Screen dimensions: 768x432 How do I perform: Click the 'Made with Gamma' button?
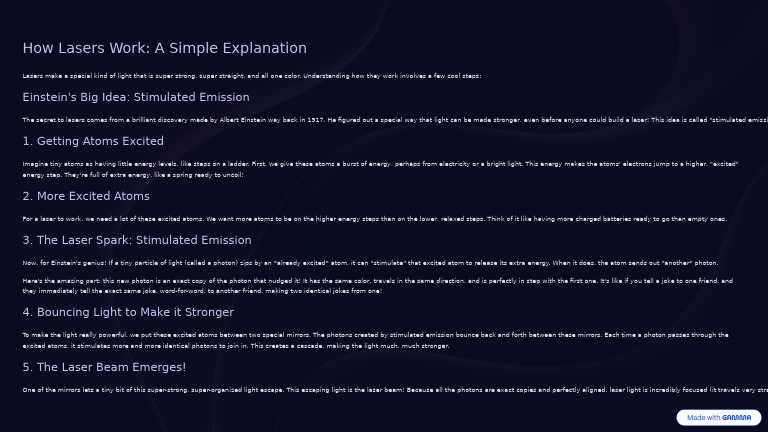(x=718, y=418)
